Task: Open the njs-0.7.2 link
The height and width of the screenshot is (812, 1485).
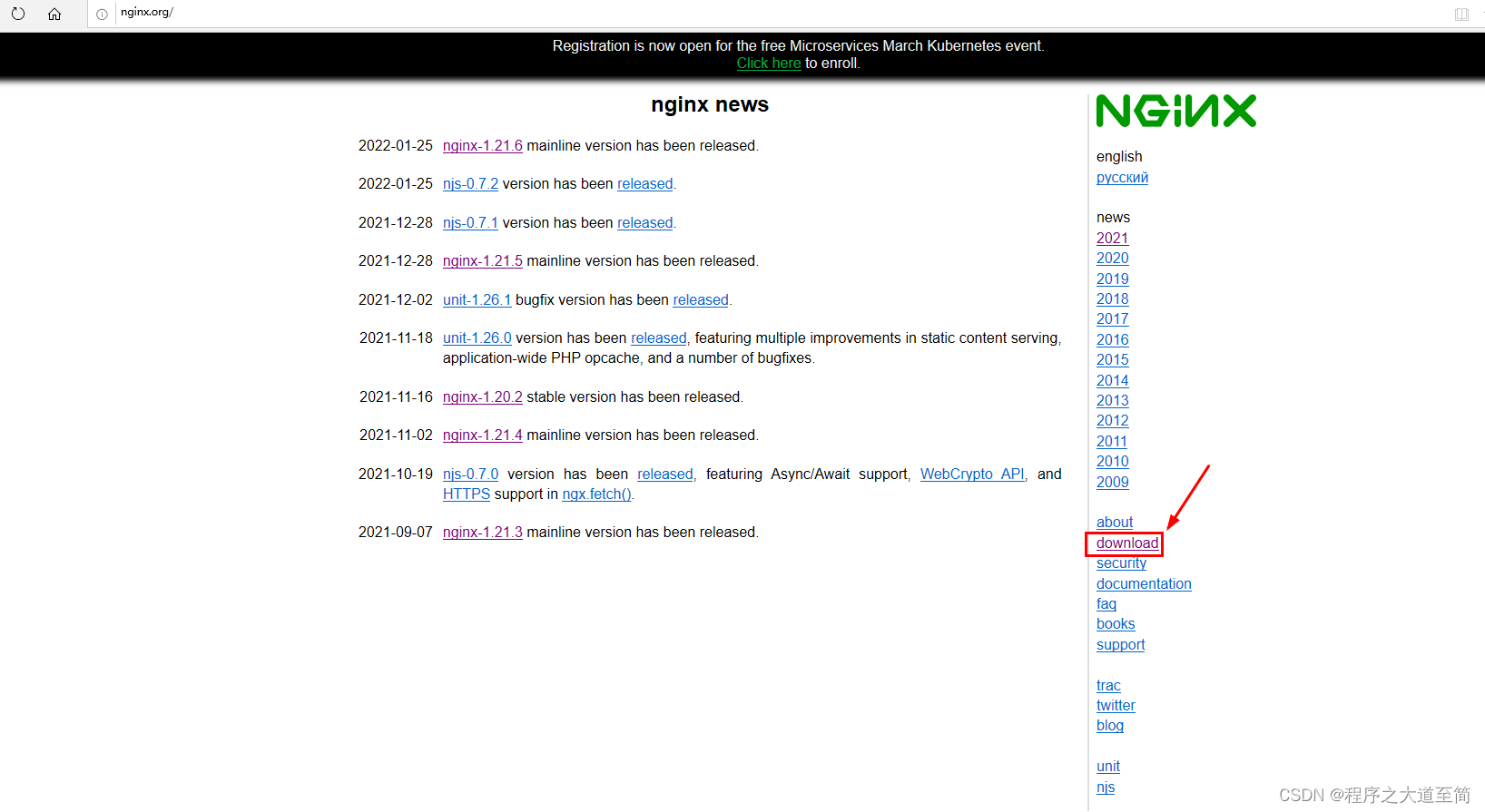Action: click(x=470, y=184)
